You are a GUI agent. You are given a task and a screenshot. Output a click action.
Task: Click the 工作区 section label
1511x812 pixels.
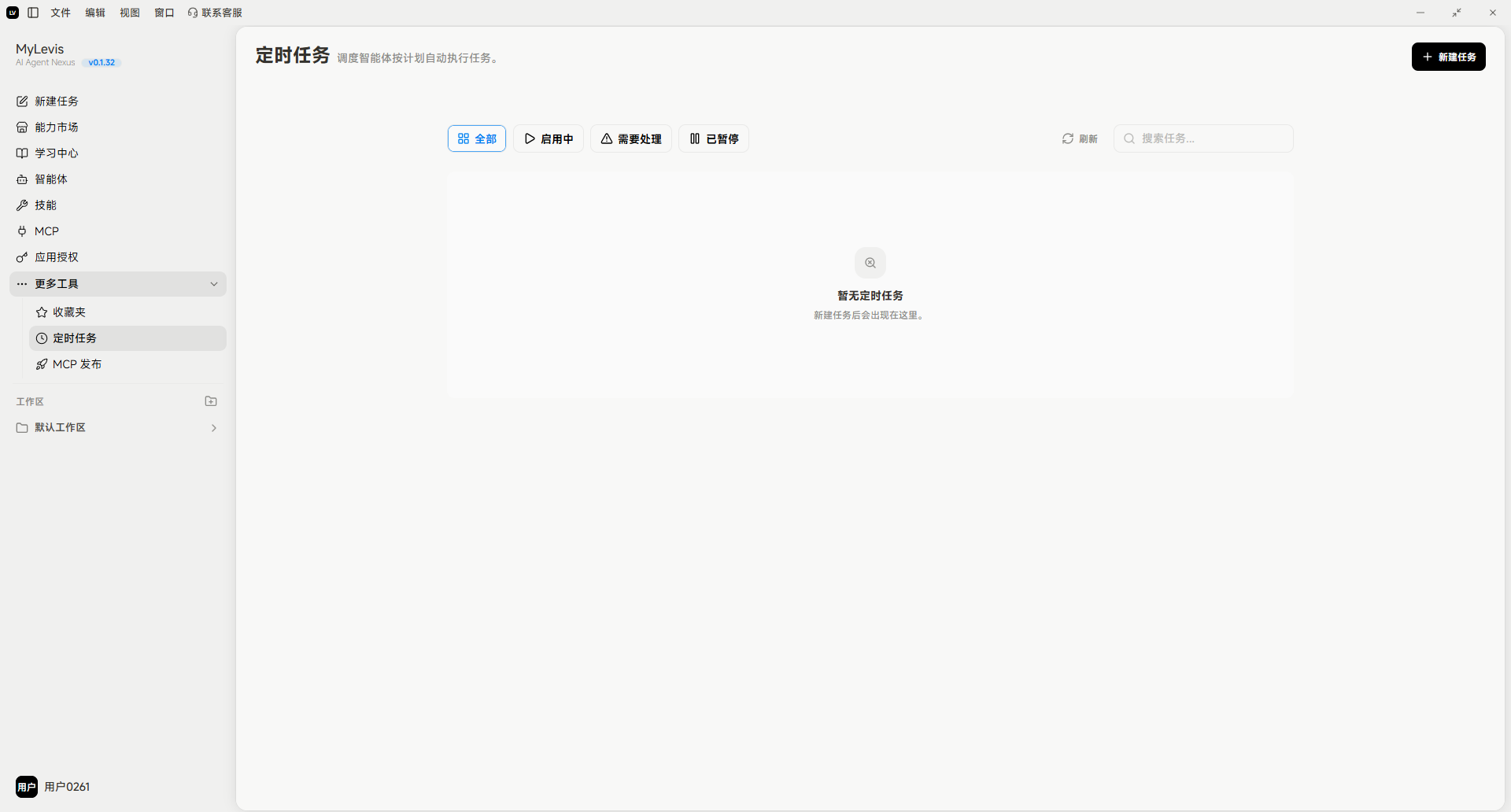(30, 401)
